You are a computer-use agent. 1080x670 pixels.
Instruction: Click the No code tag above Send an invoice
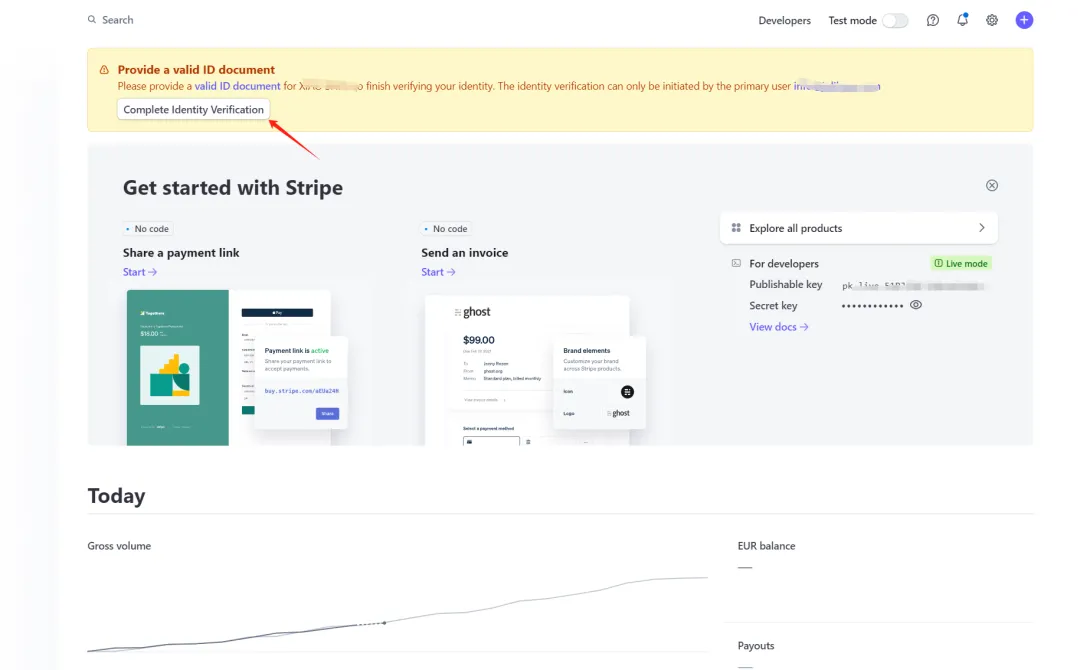(x=446, y=229)
